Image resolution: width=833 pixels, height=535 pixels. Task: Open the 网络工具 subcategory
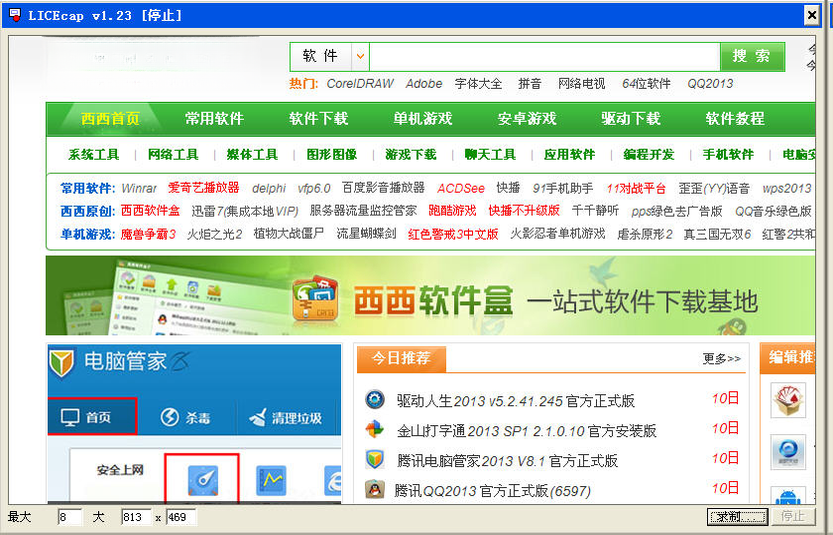173,155
